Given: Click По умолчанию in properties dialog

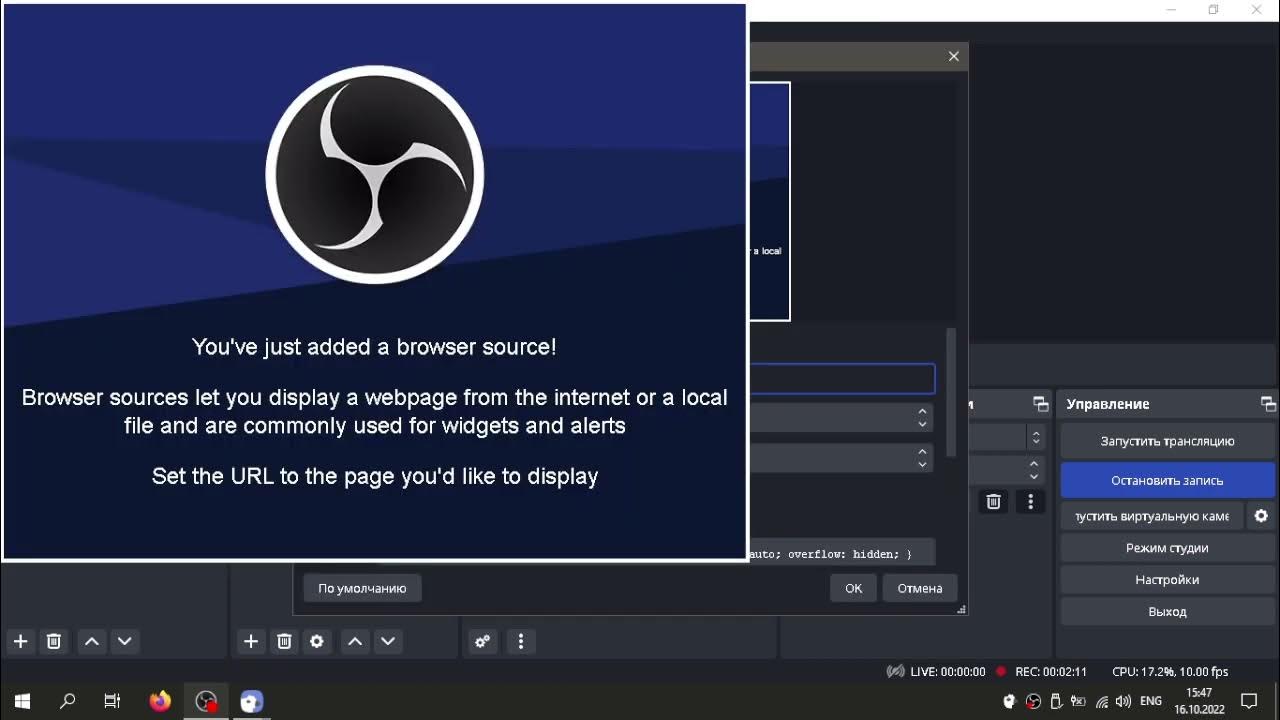Looking at the screenshot, I should pos(362,588).
